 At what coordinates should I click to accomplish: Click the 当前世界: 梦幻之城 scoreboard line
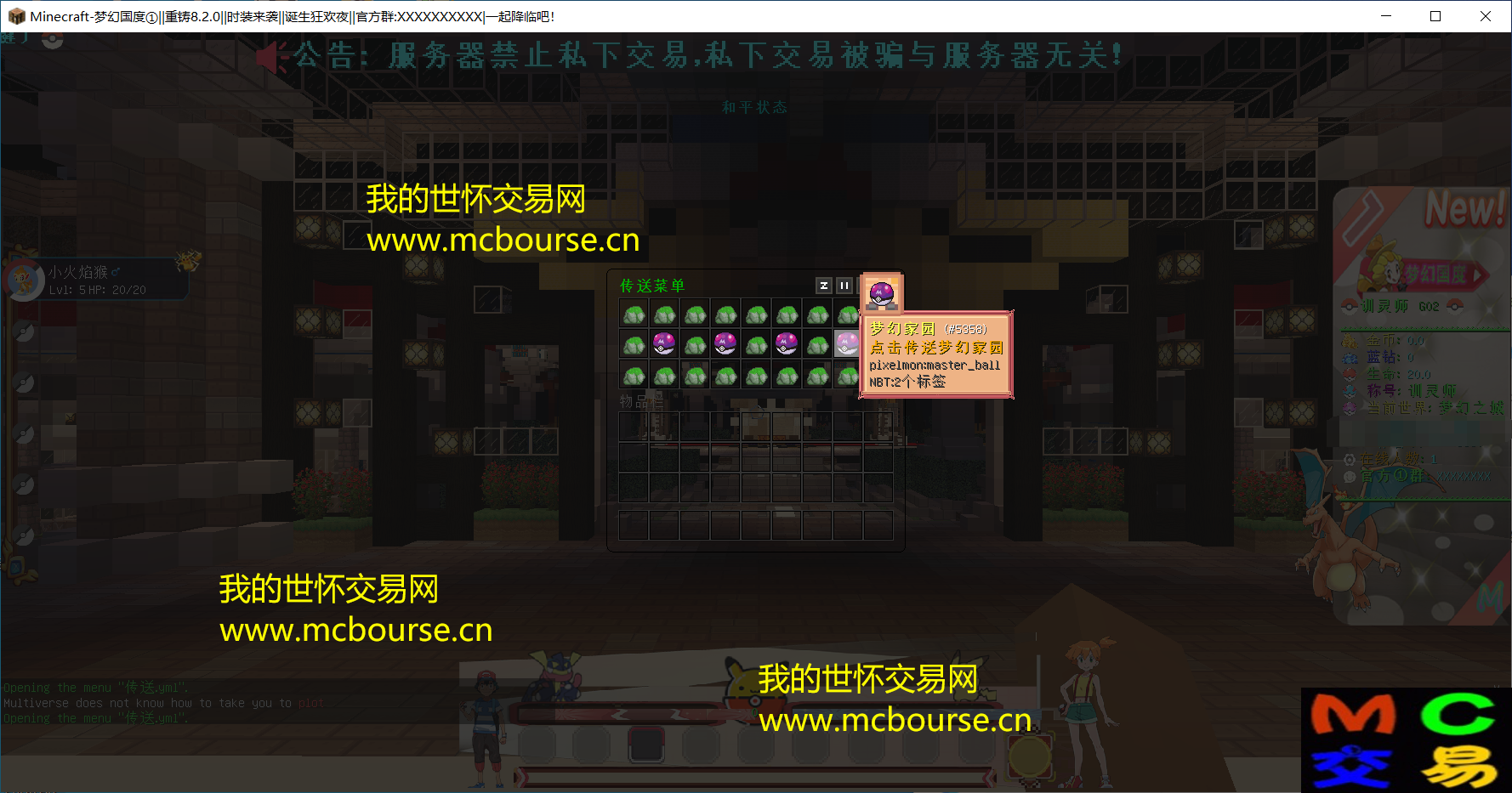click(1424, 408)
